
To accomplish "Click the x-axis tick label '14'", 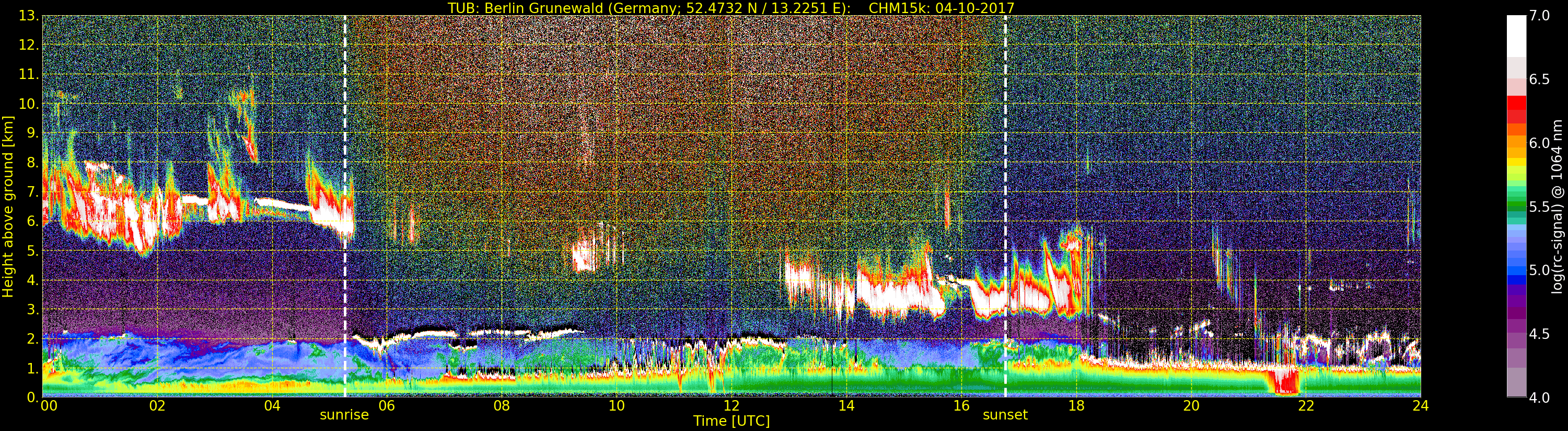I will 846,406.
